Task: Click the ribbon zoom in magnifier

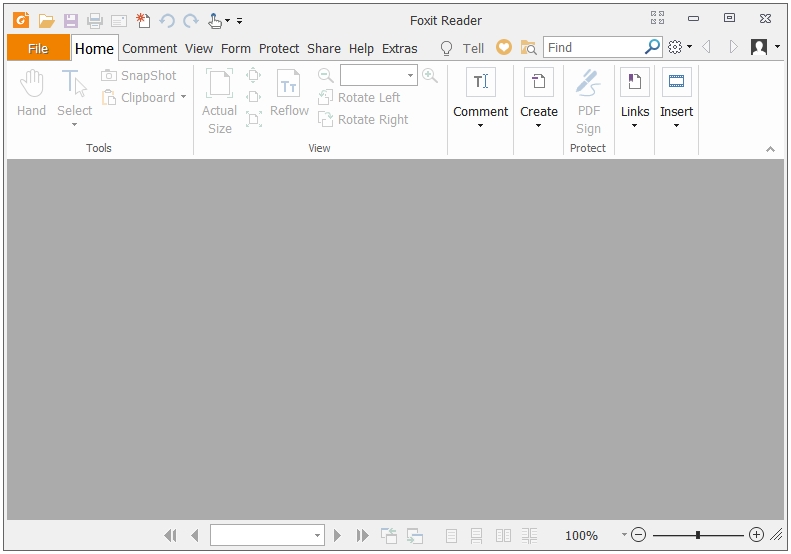Action: [430, 76]
